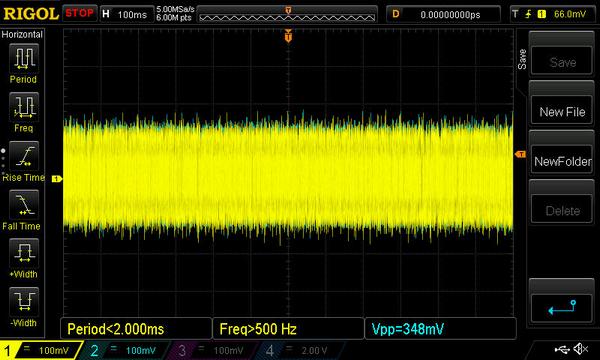Select the Freq measurement icon
The height and width of the screenshot is (360, 600).
(24, 106)
